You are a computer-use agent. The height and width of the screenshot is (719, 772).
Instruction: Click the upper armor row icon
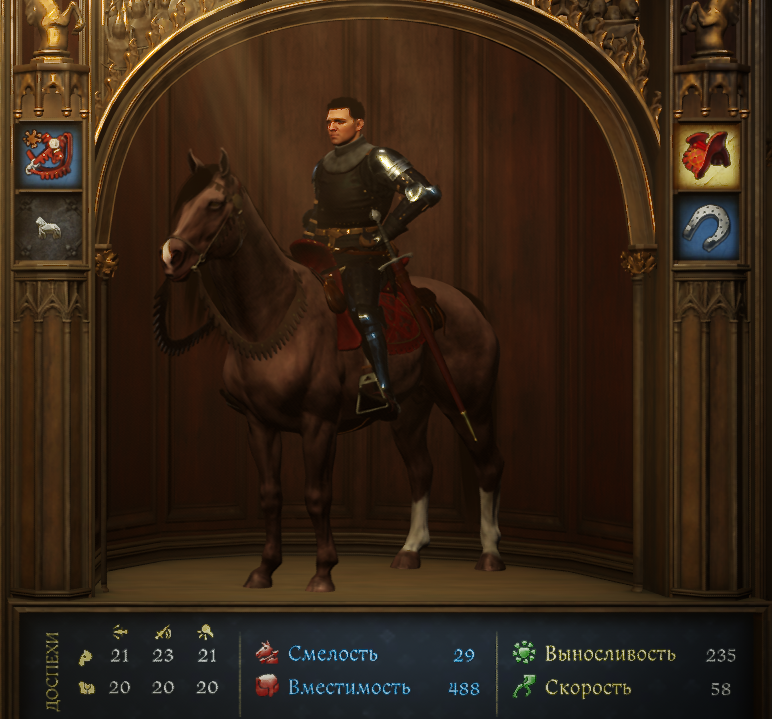pos(86,657)
